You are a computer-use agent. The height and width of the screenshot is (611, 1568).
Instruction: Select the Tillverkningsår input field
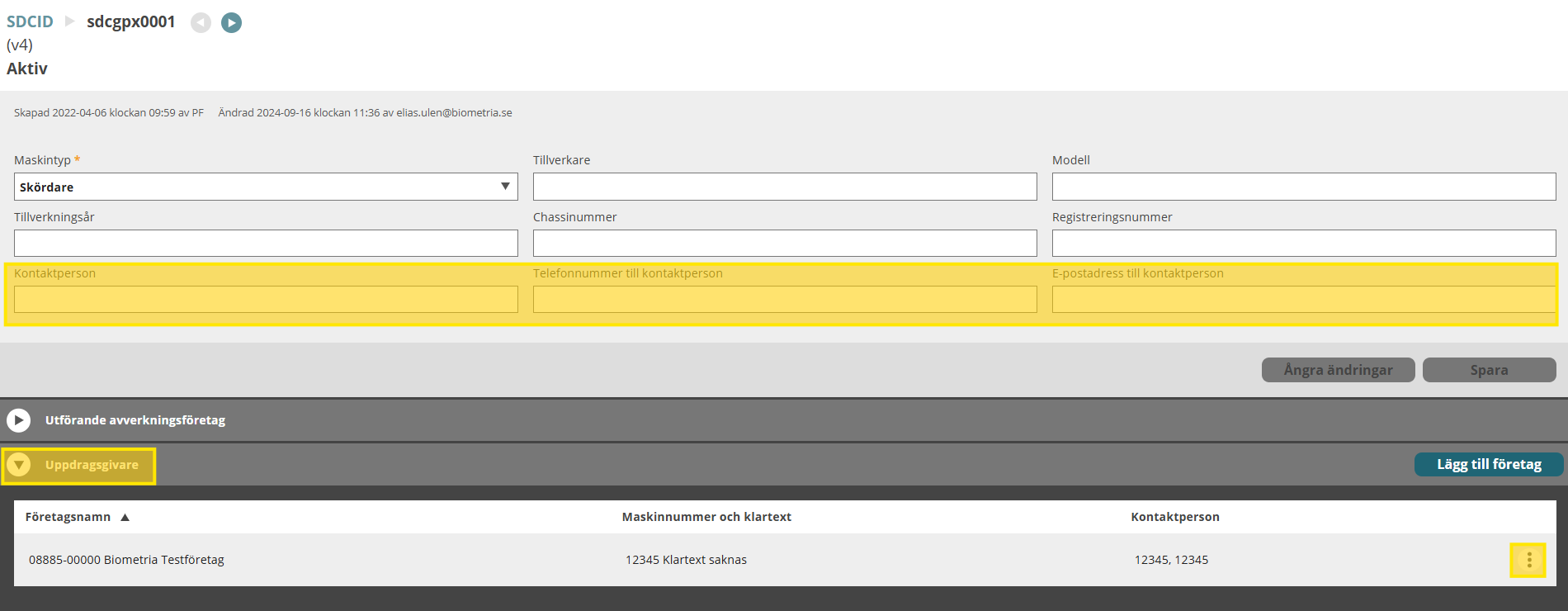[266, 244]
